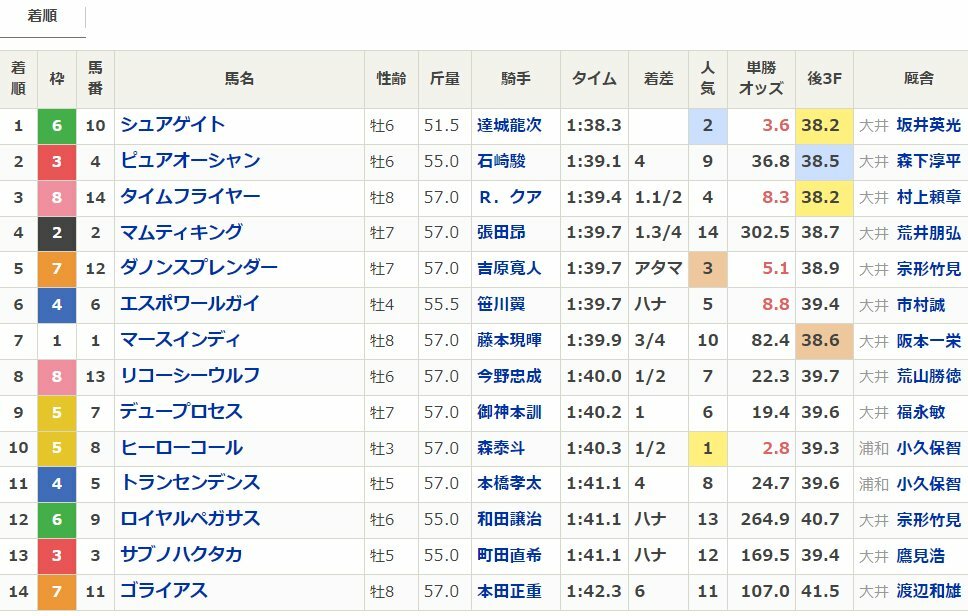Open trainer 村上頼章 link

pos(928,197)
